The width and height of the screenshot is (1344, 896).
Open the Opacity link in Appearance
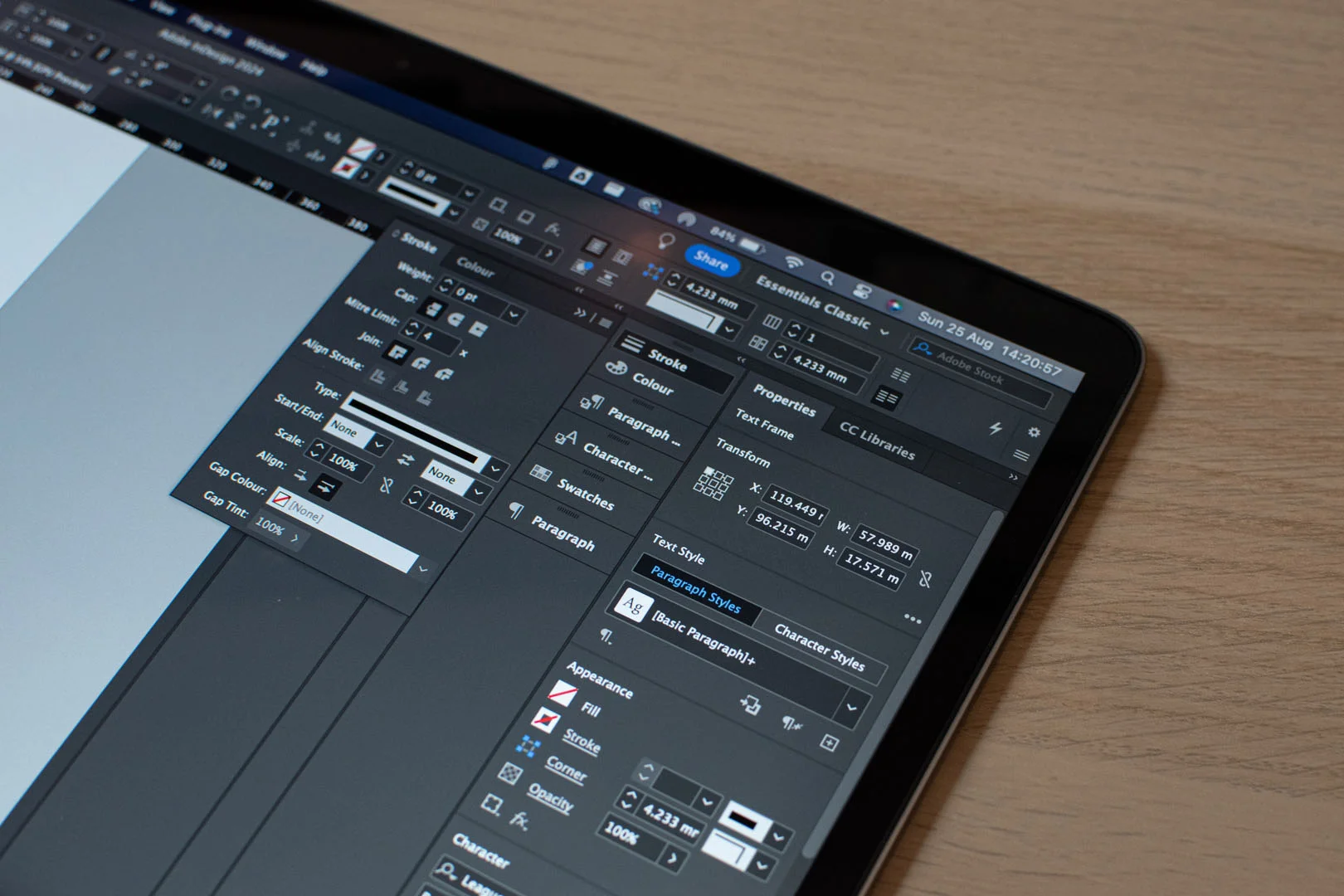[x=550, y=799]
